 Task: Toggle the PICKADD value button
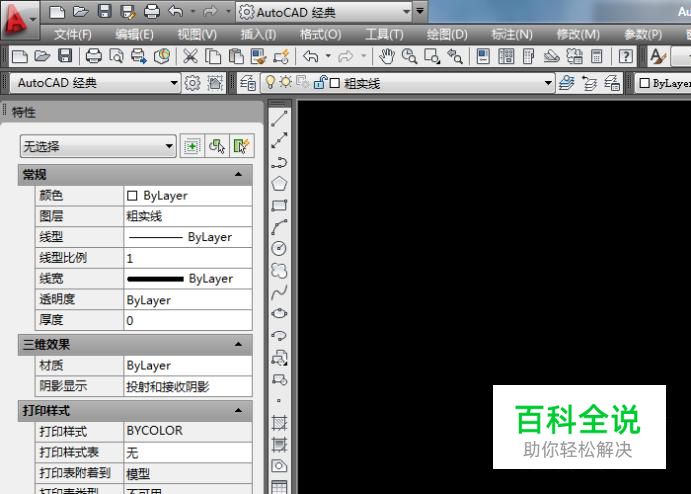click(x=192, y=146)
